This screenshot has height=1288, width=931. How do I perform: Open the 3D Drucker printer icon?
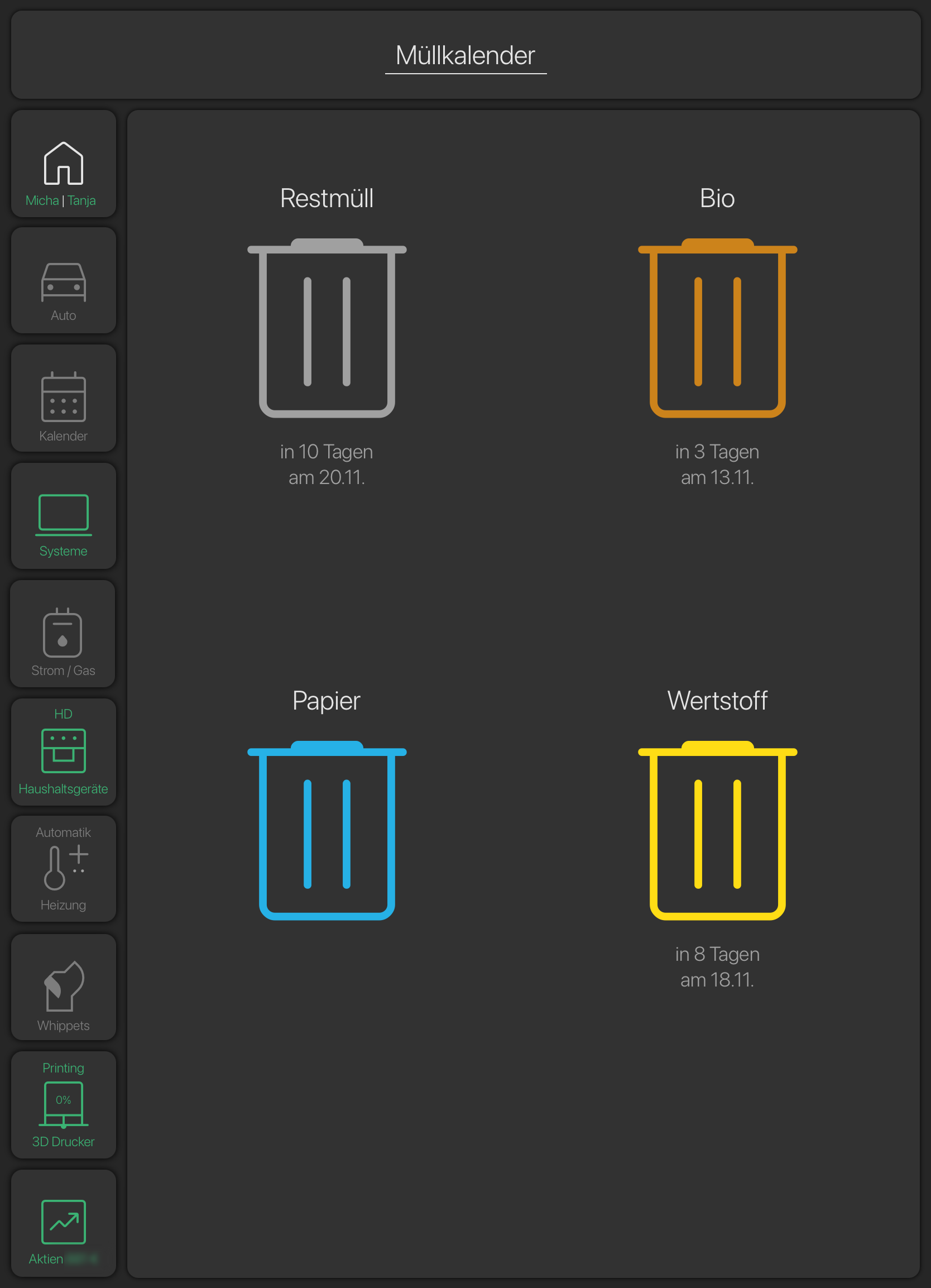click(64, 1104)
